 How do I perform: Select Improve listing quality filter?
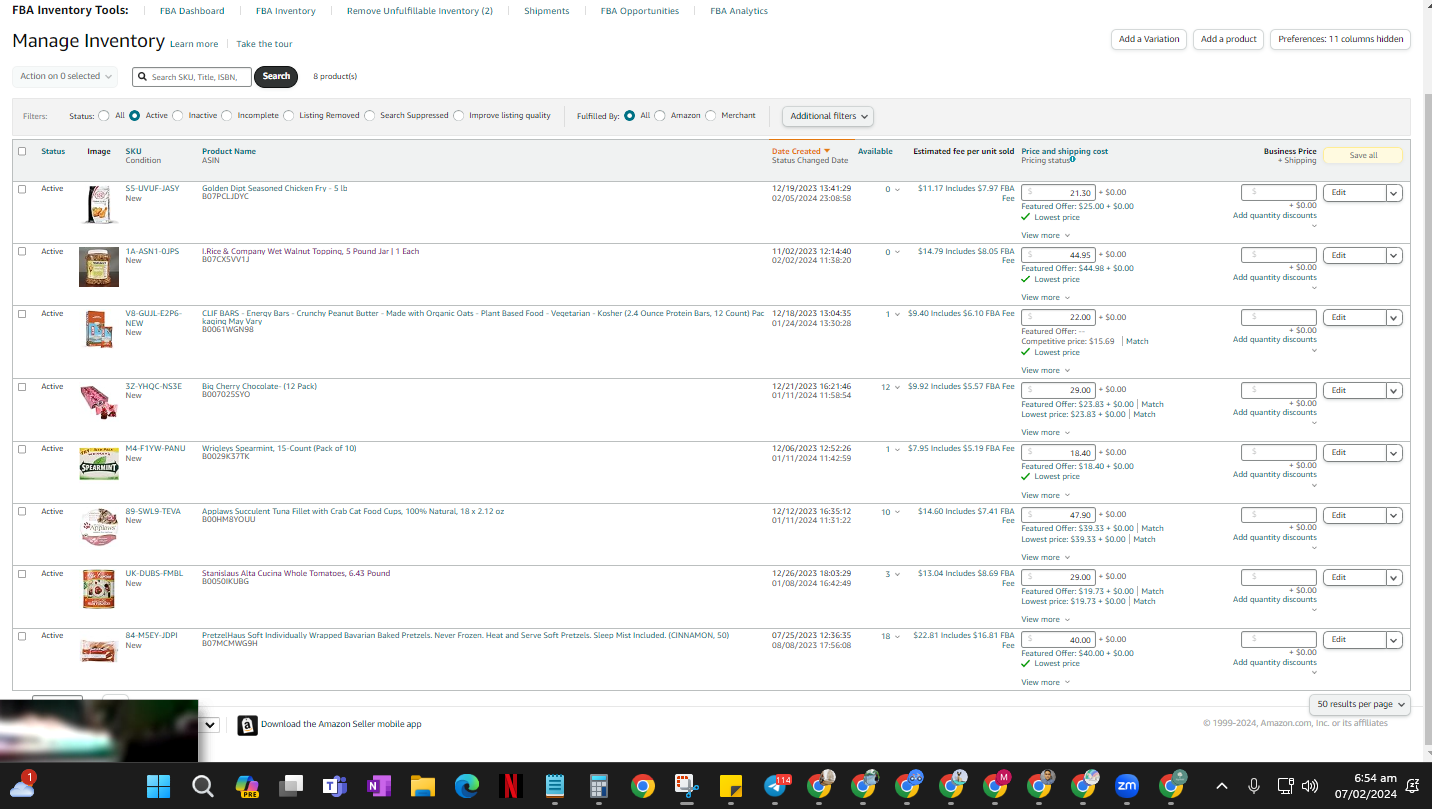(459, 116)
